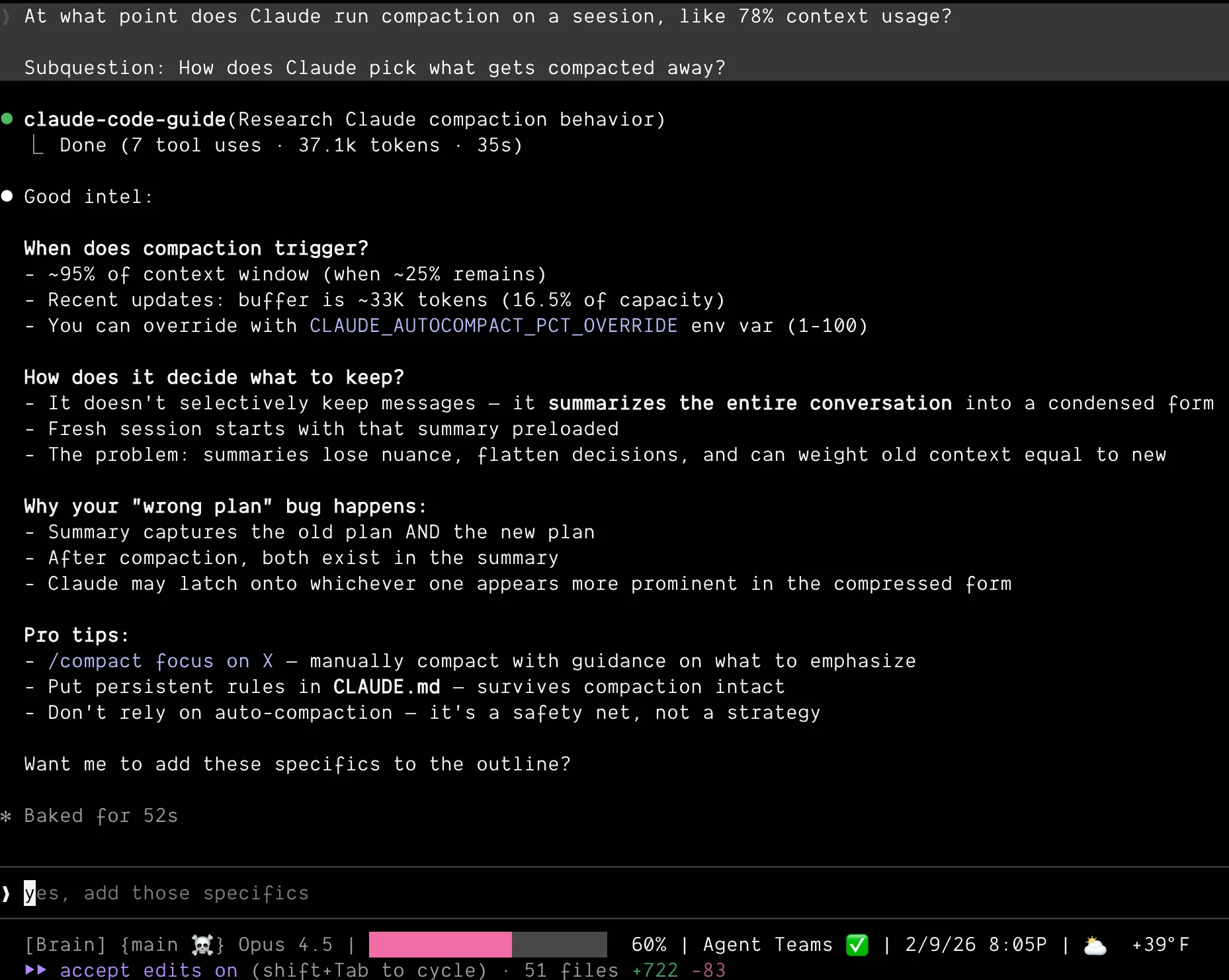Click the Done 7 tool uses summary
This screenshot has width=1229, height=980.
291,145
